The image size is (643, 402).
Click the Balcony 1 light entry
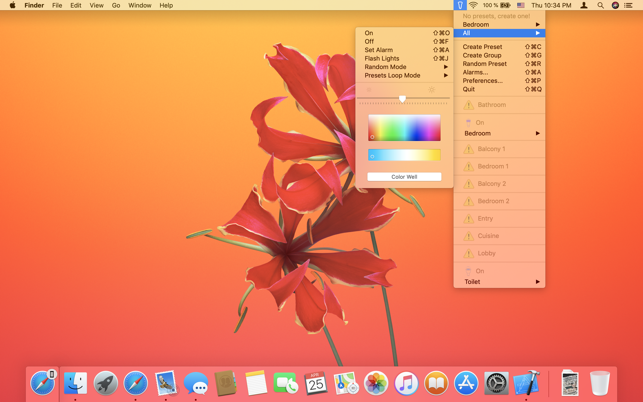pos(499,149)
